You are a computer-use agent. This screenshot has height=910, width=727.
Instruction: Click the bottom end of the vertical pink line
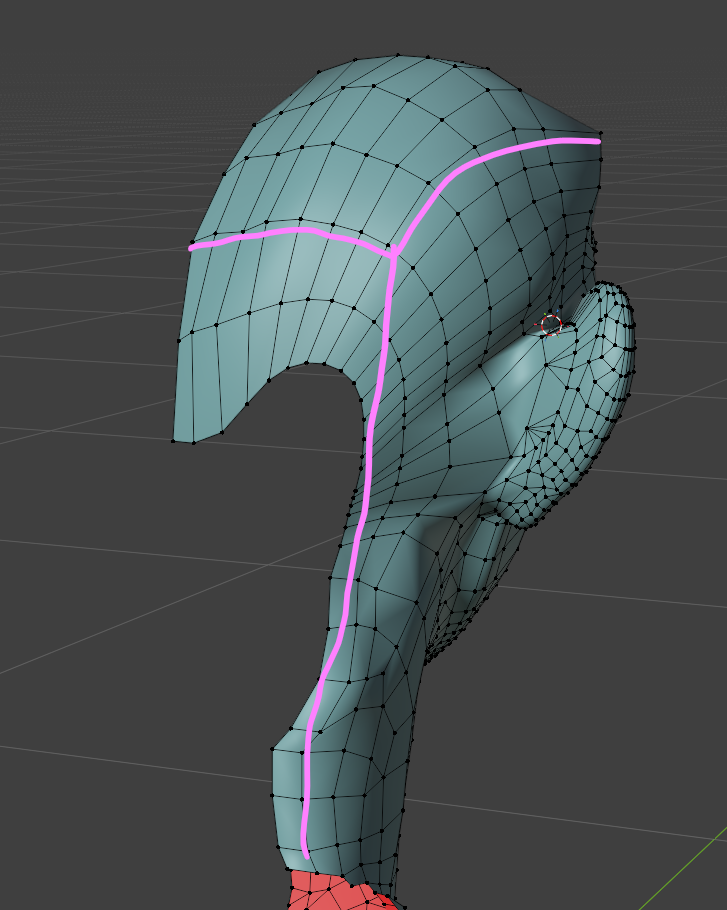click(305, 853)
